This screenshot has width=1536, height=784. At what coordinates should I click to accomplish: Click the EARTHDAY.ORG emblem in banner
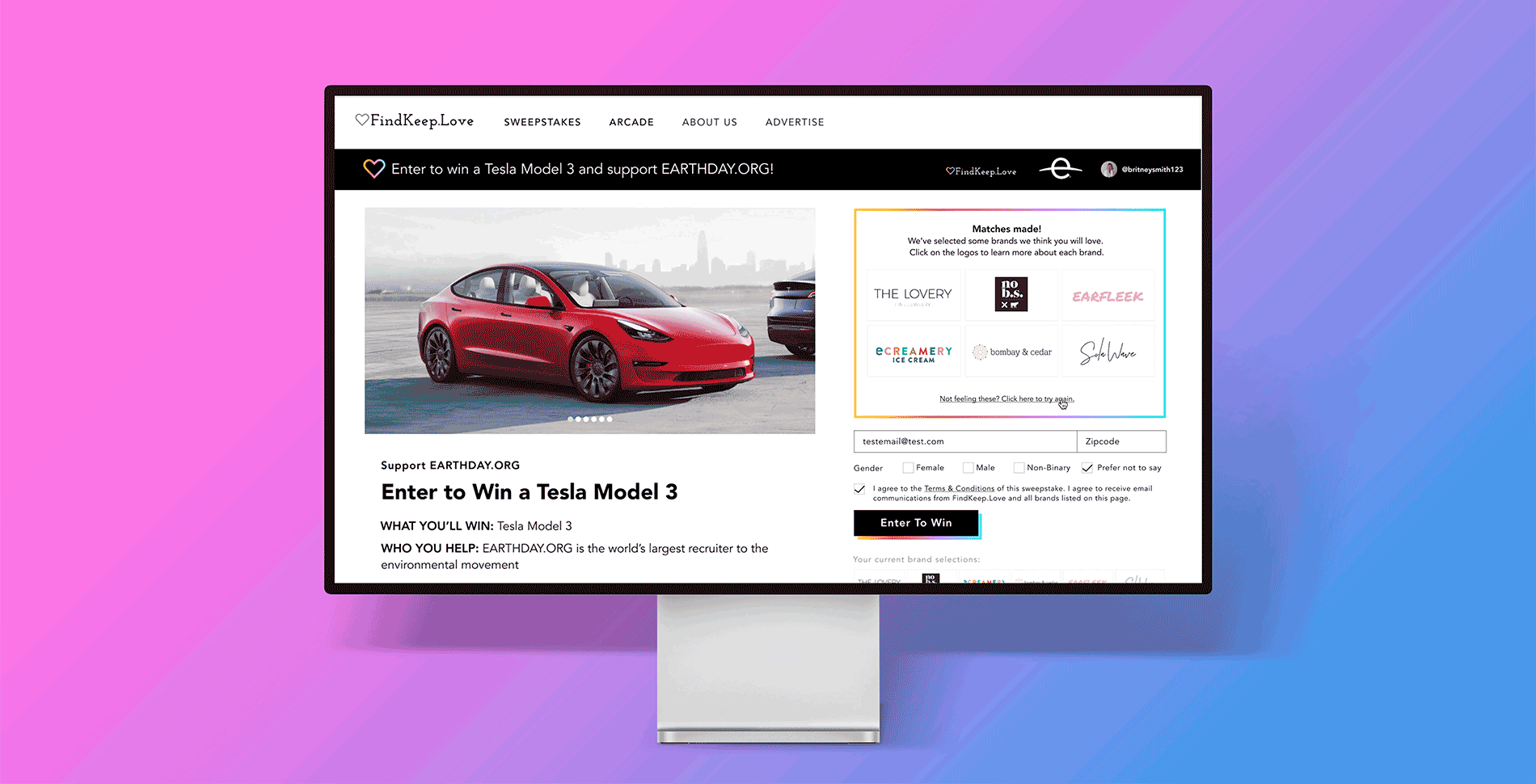pyautogui.click(x=1060, y=169)
